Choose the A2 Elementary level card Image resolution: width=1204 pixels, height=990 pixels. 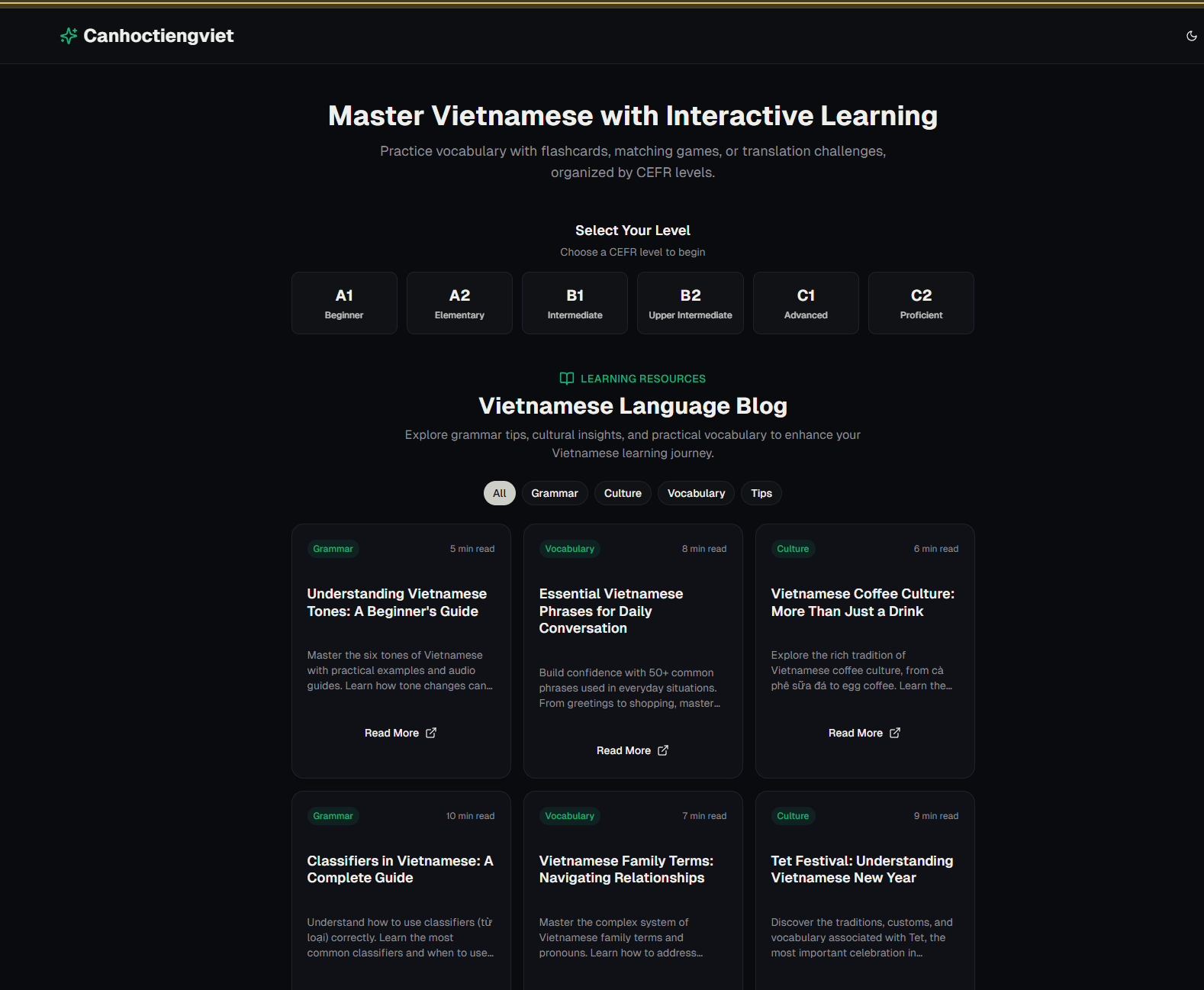(459, 303)
